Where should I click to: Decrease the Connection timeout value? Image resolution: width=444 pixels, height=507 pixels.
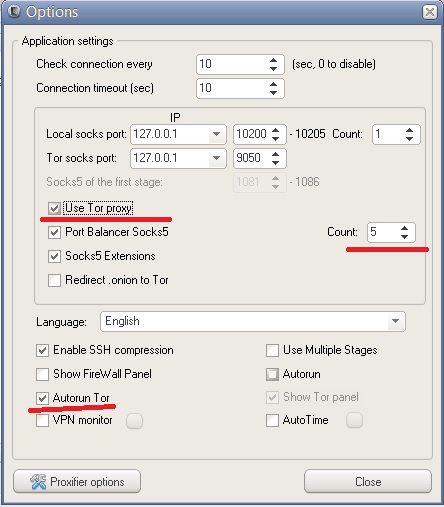[x=273, y=92]
